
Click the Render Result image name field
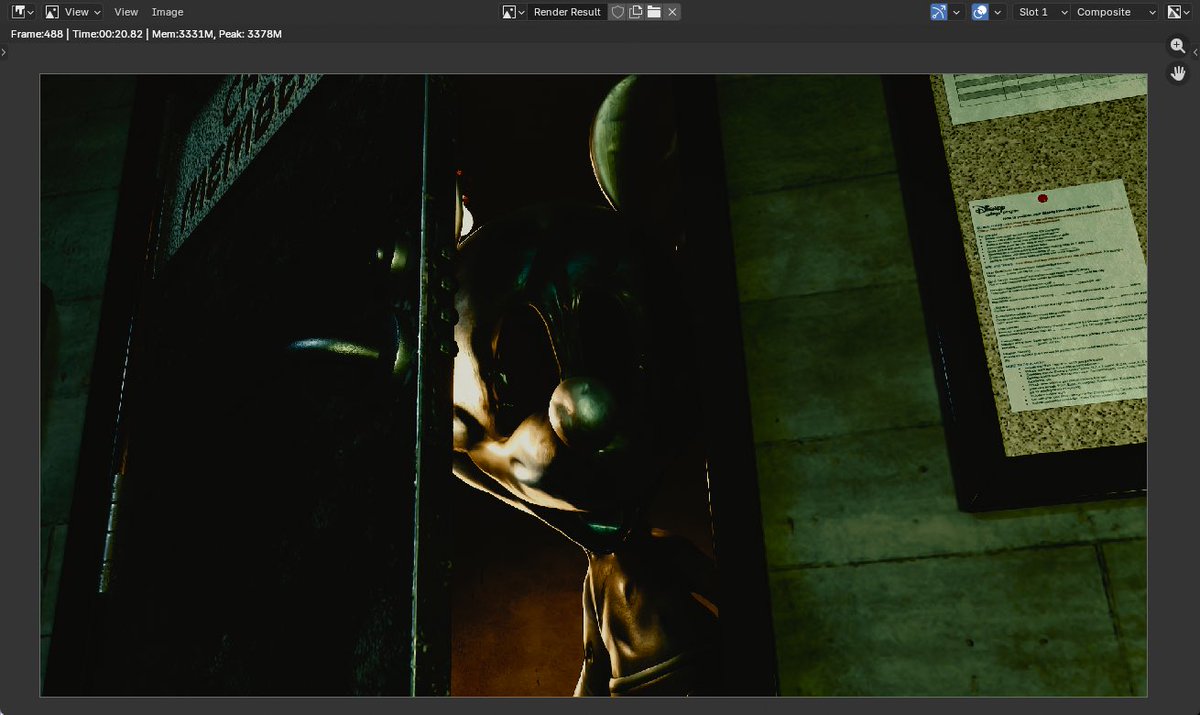click(567, 12)
